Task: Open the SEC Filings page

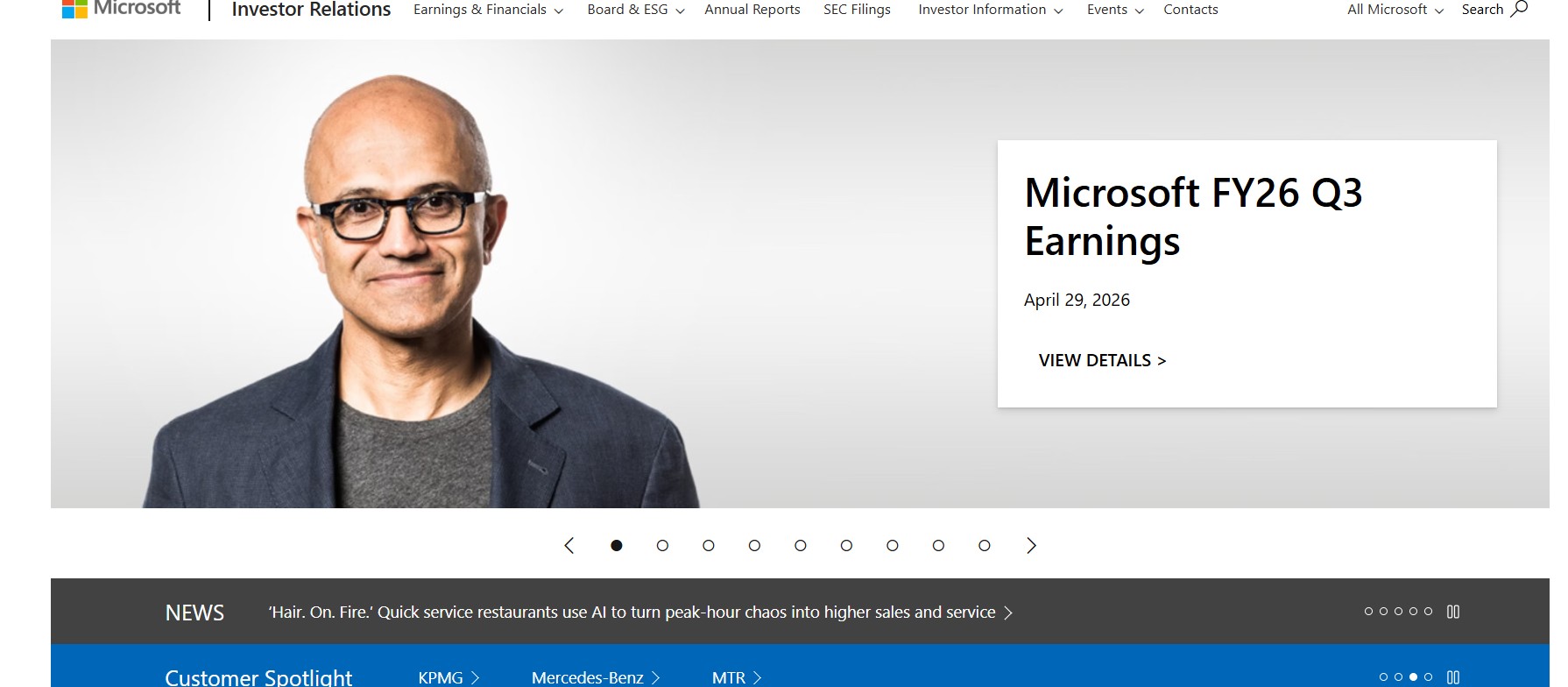Action: (x=857, y=10)
